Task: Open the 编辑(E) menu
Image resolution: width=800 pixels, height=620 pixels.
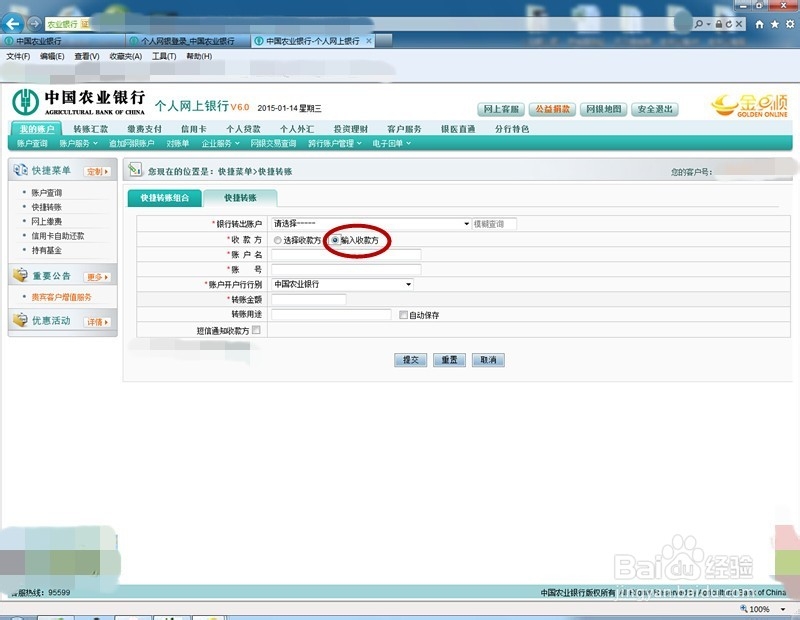Action: (x=52, y=56)
